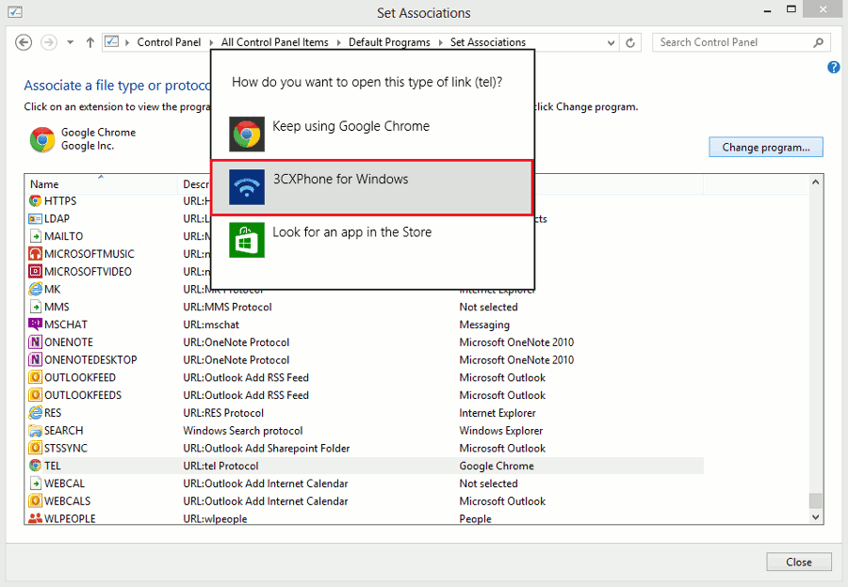Image resolution: width=848 pixels, height=587 pixels.
Task: Click the OneNote icon beside ONENOTE
Action: coord(35,342)
